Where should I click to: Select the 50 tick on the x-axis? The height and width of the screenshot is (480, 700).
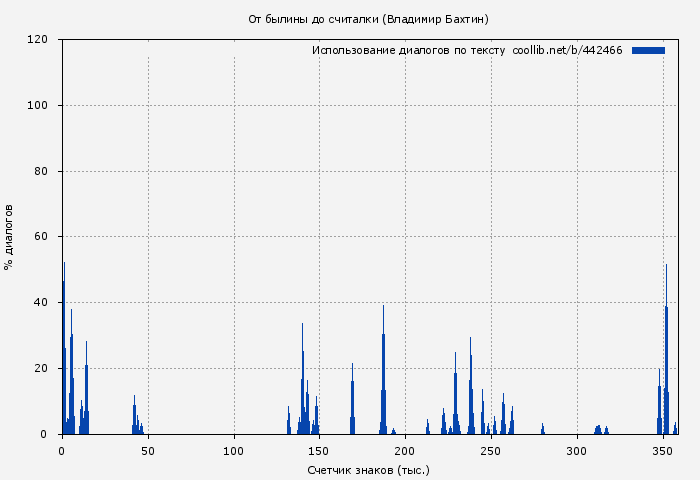[148, 451]
